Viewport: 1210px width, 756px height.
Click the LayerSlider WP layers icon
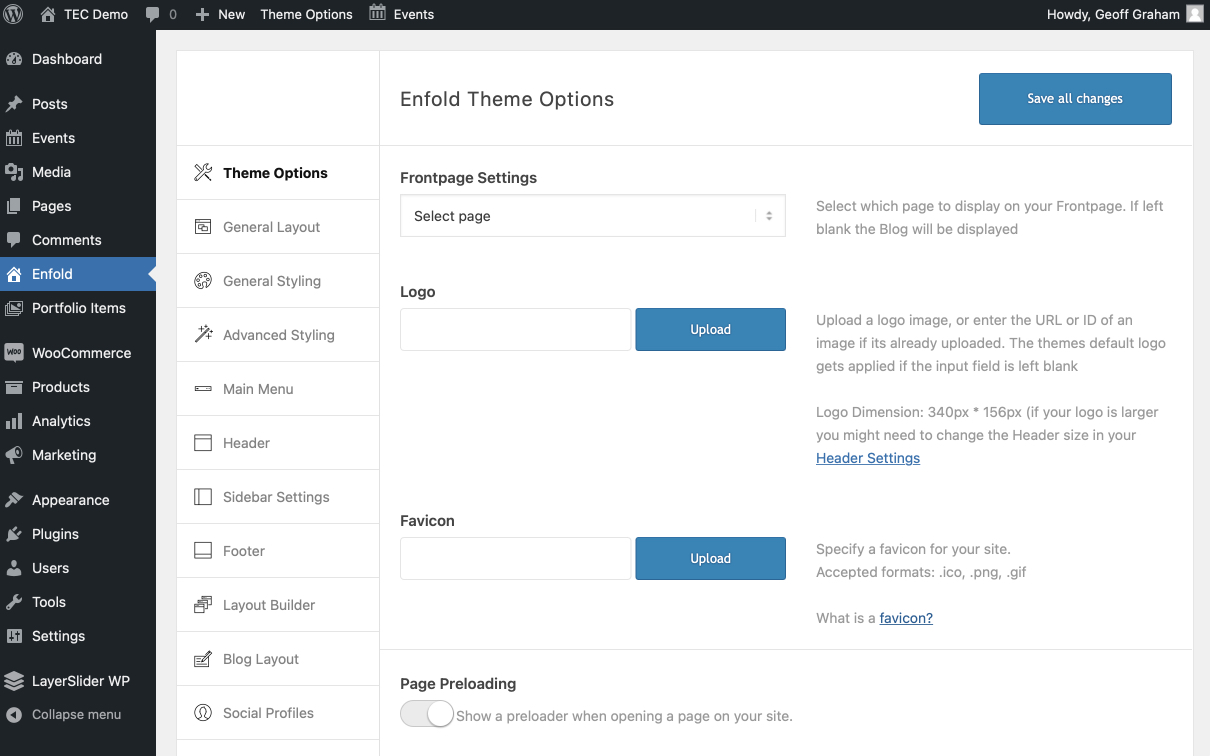14,681
